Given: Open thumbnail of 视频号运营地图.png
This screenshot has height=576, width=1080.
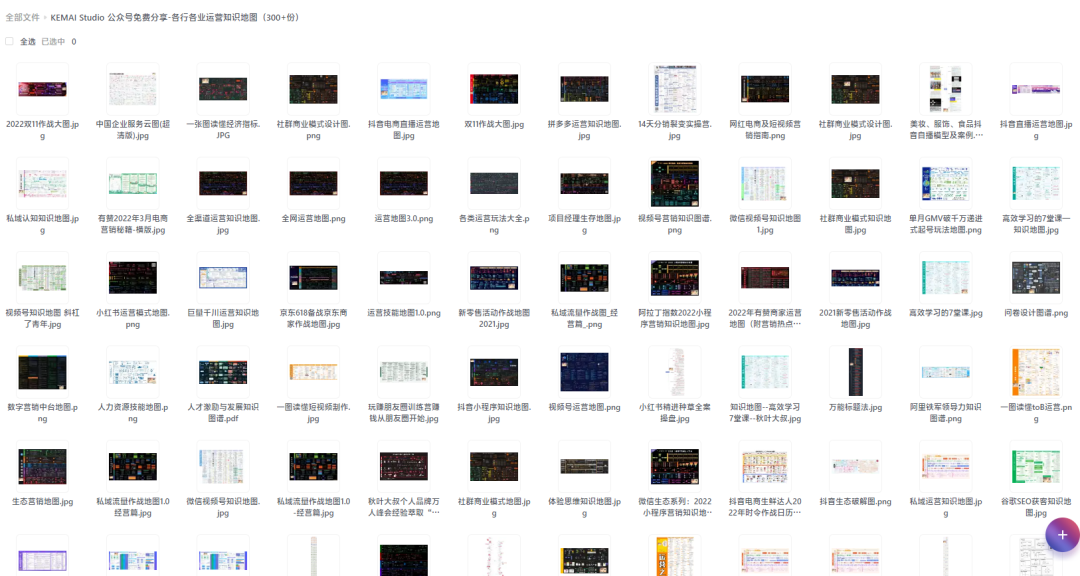Looking at the screenshot, I should (x=584, y=372).
